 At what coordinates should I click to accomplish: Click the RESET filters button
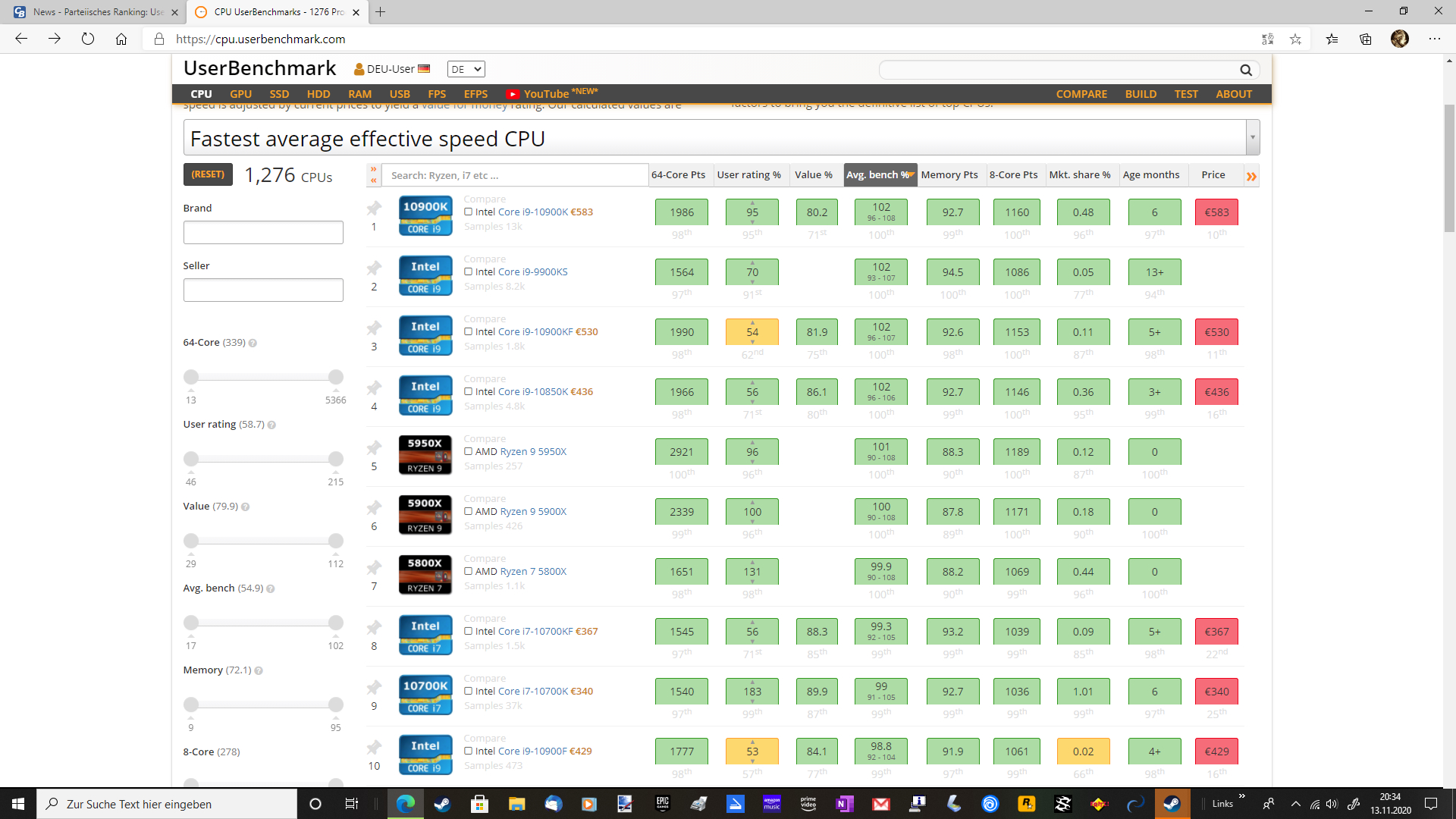[208, 174]
